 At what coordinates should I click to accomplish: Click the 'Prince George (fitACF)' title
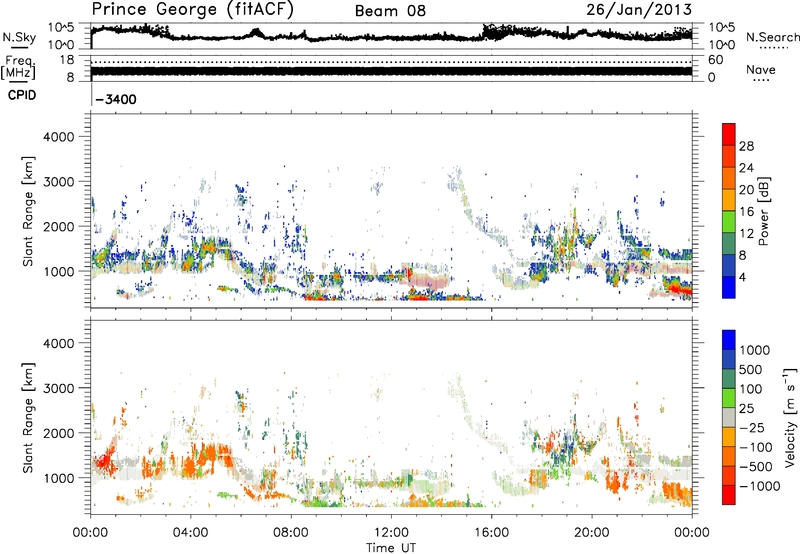pos(193,10)
